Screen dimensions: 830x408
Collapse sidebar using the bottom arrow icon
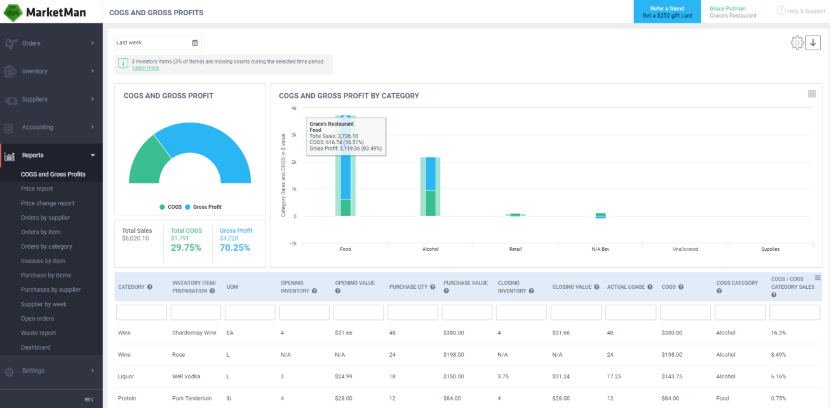pos(89,399)
